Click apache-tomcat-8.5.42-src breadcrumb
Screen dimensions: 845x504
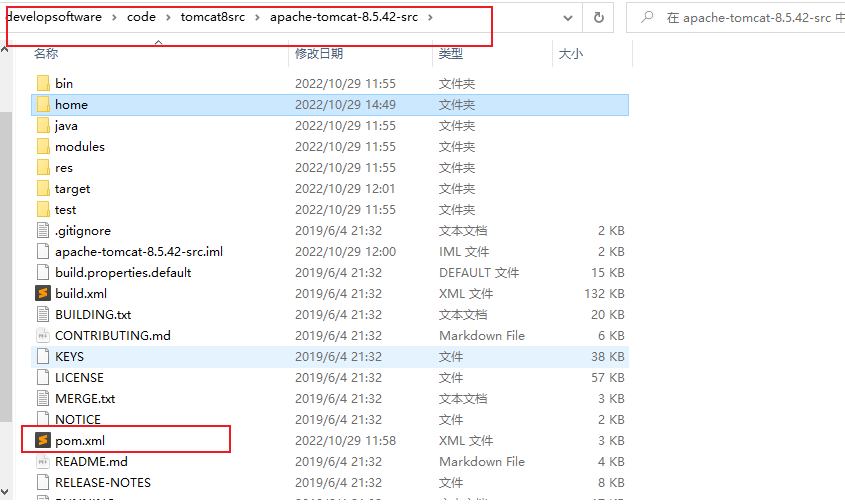click(x=344, y=17)
